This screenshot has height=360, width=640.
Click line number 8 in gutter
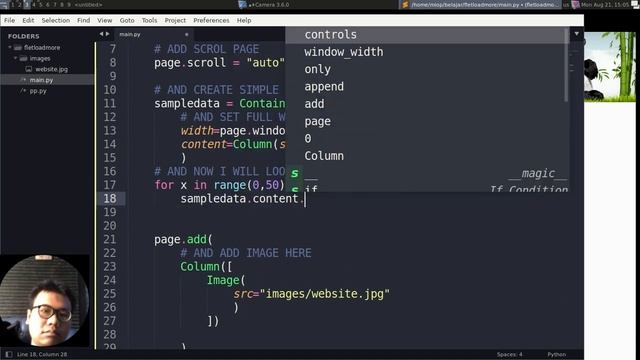point(113,63)
